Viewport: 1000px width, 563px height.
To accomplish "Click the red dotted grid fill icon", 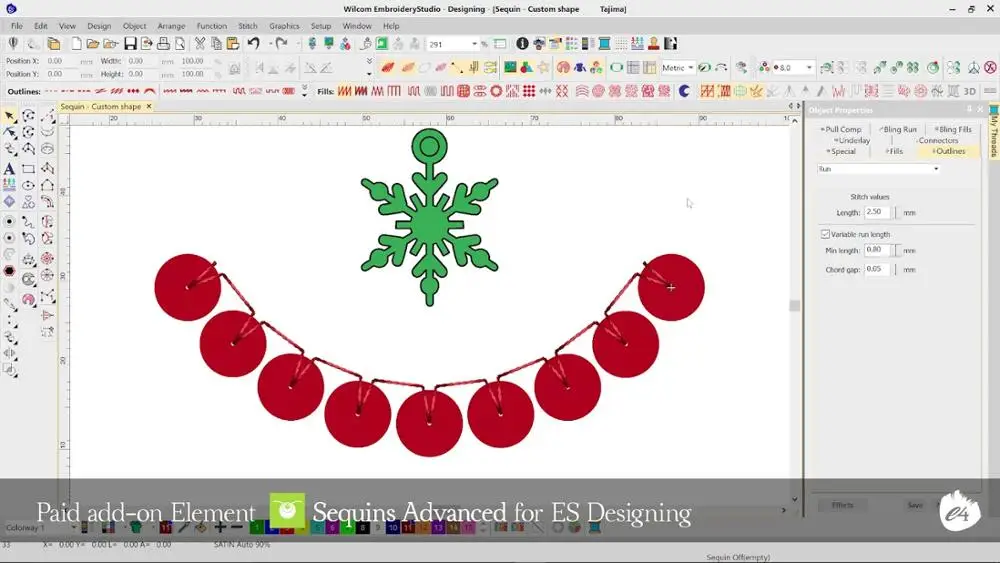I will (529, 91).
